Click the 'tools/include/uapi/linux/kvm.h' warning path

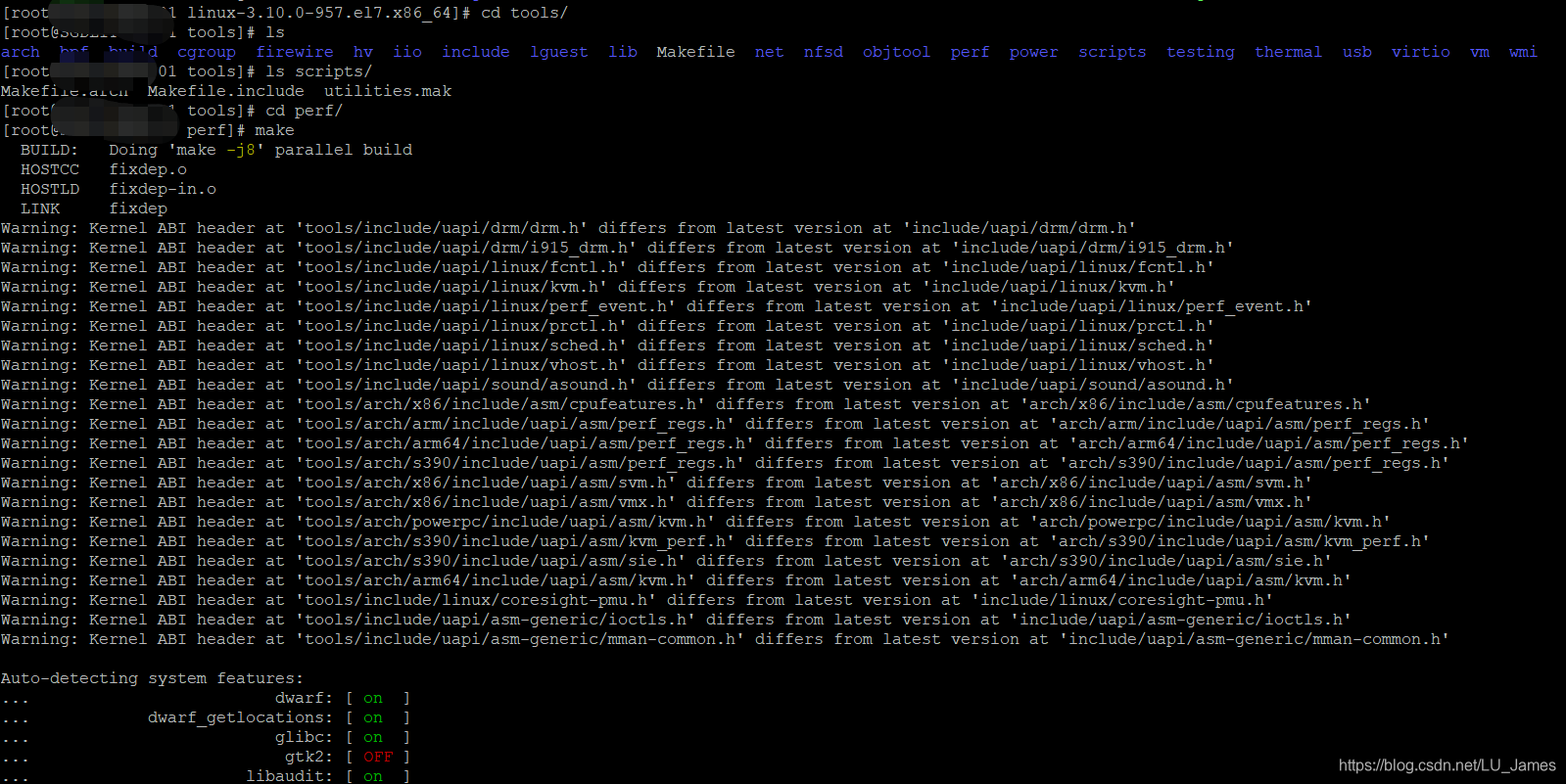451,287
